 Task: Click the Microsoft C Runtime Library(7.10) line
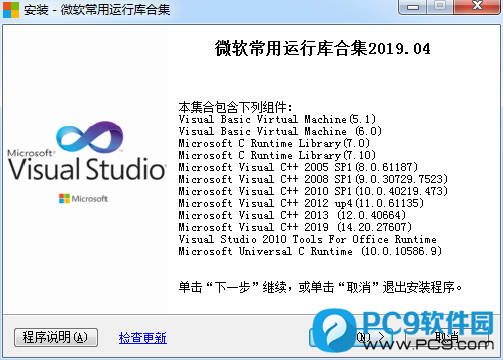(x=277, y=155)
